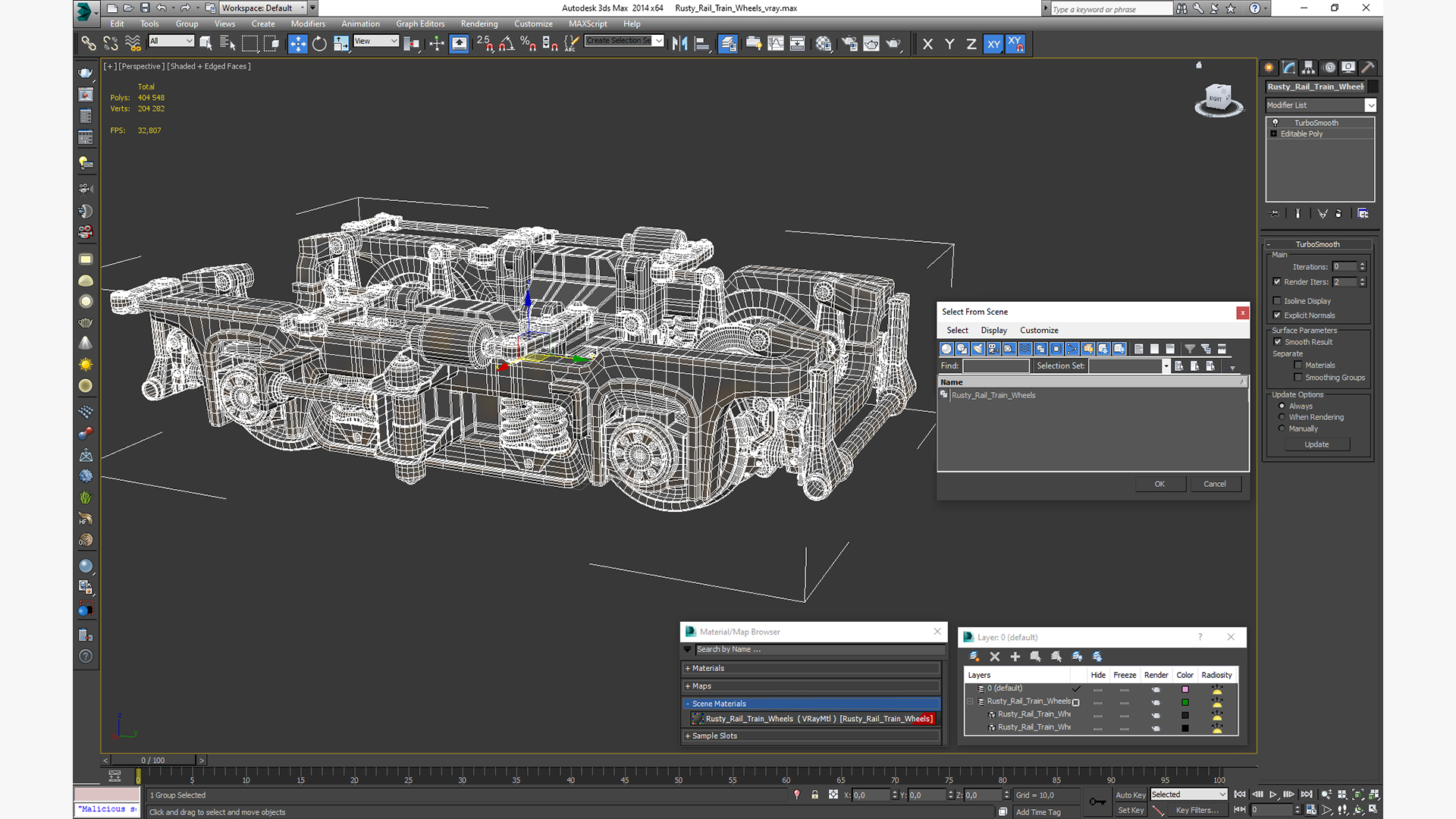The image size is (1456, 819).
Task: Toggle the Smooth Result checkbox
Action: pos(1277,342)
